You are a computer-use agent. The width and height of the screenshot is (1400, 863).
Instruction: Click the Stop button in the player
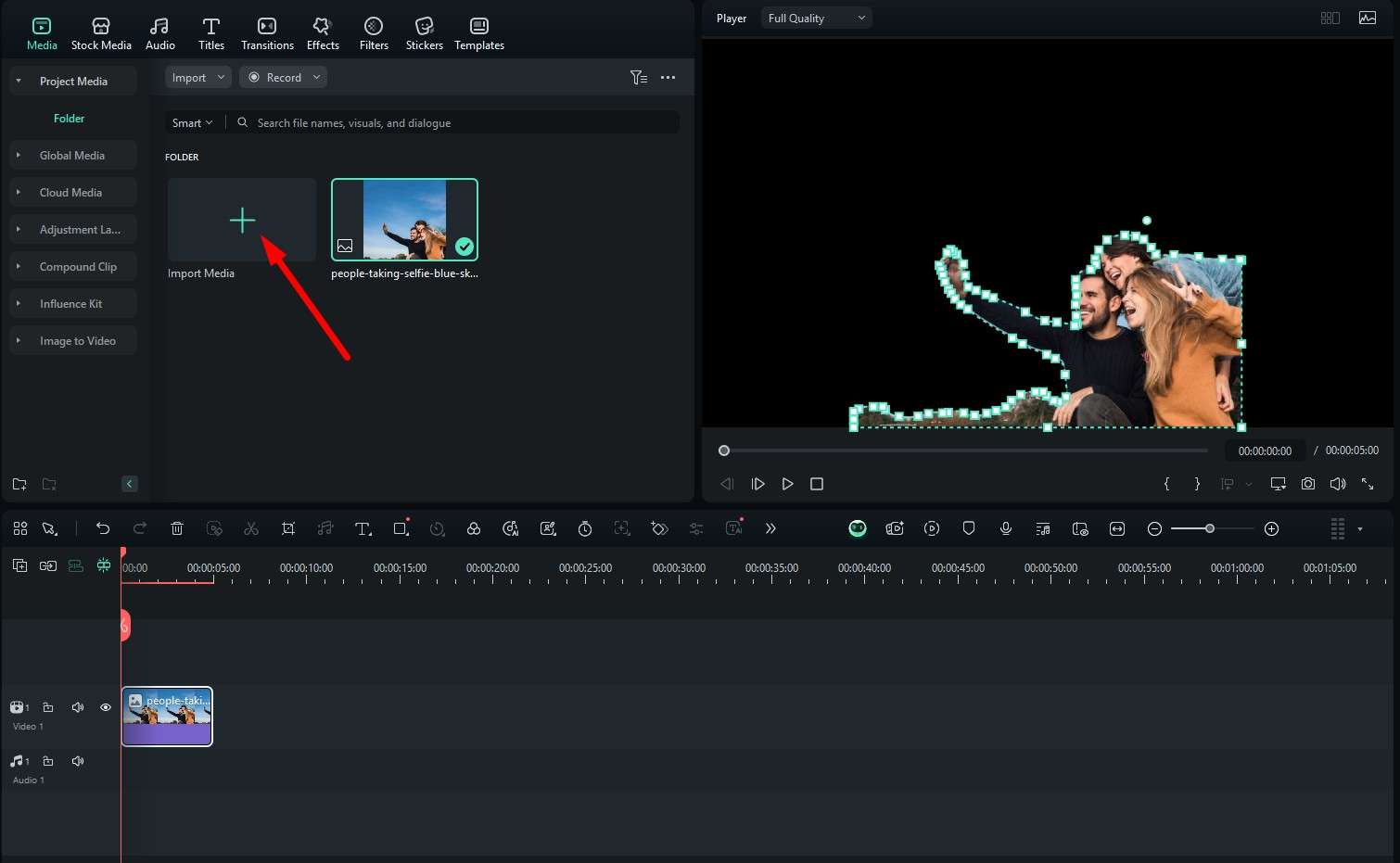point(817,484)
